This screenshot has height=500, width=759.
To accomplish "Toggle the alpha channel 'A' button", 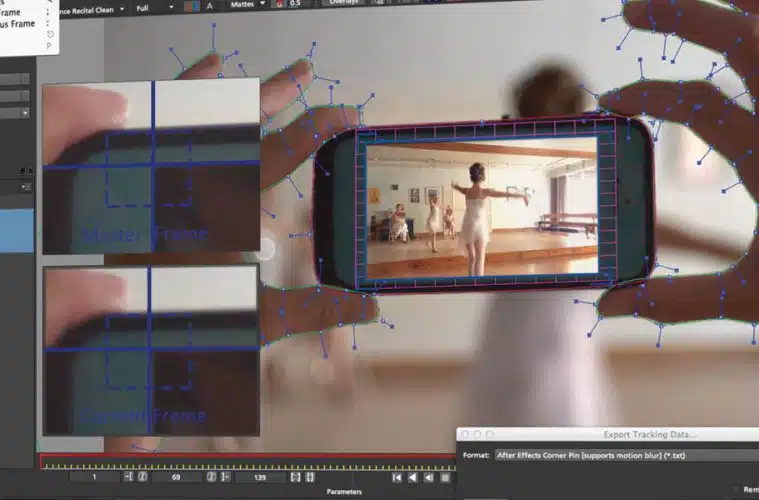I will pyautogui.click(x=208, y=5).
